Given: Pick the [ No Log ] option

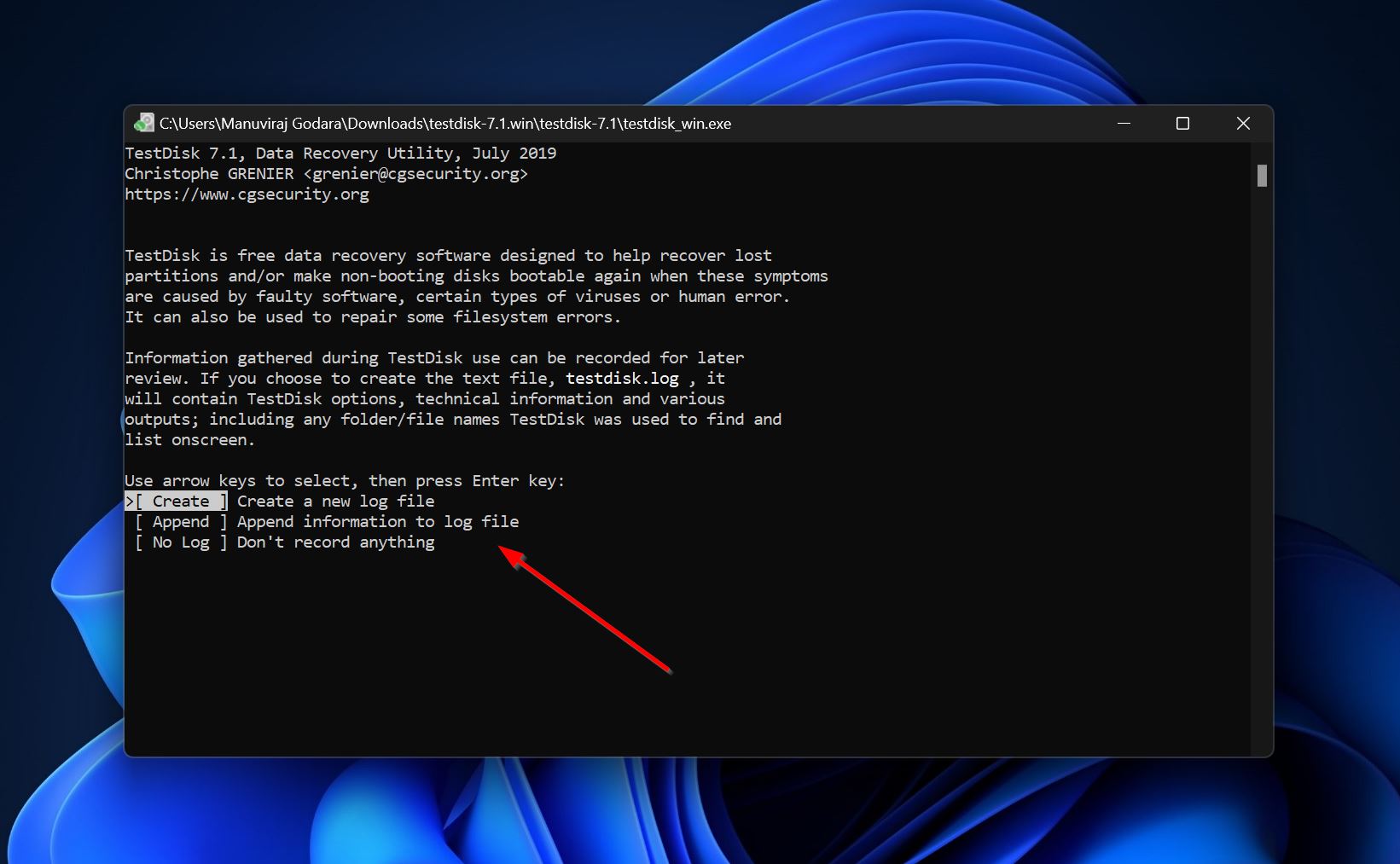Looking at the screenshot, I should click(x=181, y=542).
